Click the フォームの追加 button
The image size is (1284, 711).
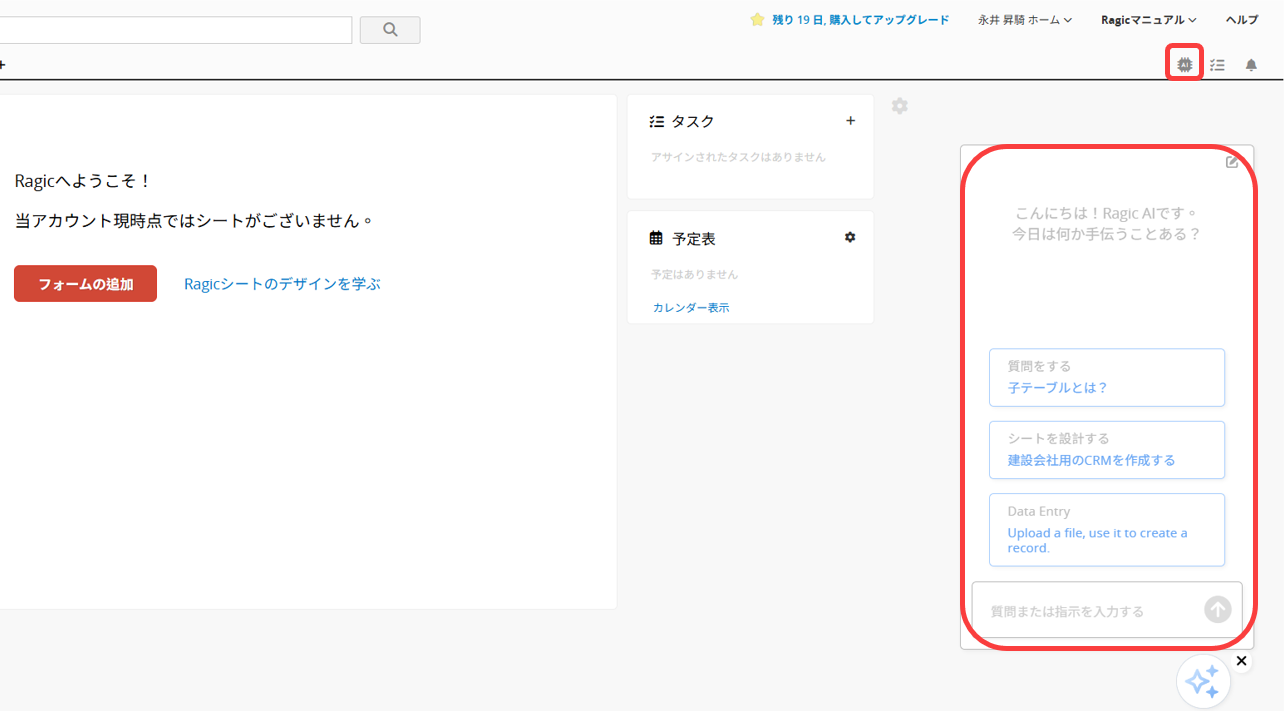point(86,284)
